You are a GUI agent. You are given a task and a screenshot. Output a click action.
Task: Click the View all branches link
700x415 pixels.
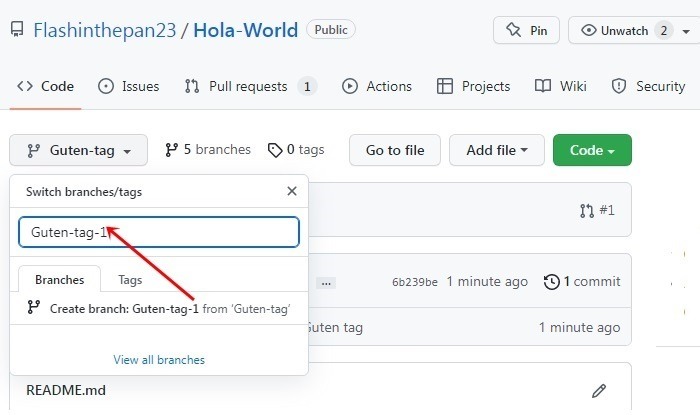(159, 360)
